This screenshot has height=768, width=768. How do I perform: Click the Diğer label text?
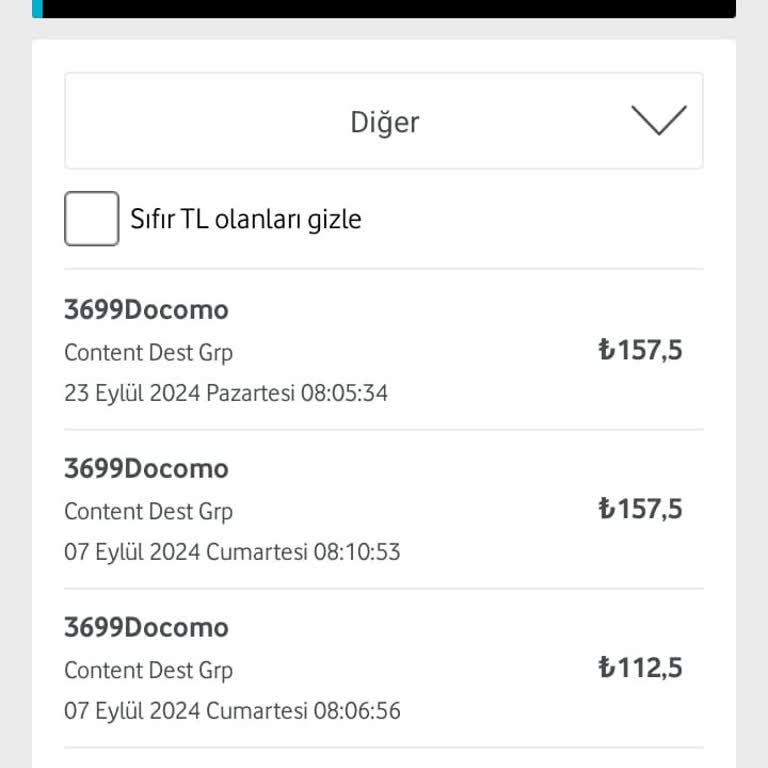tap(384, 122)
